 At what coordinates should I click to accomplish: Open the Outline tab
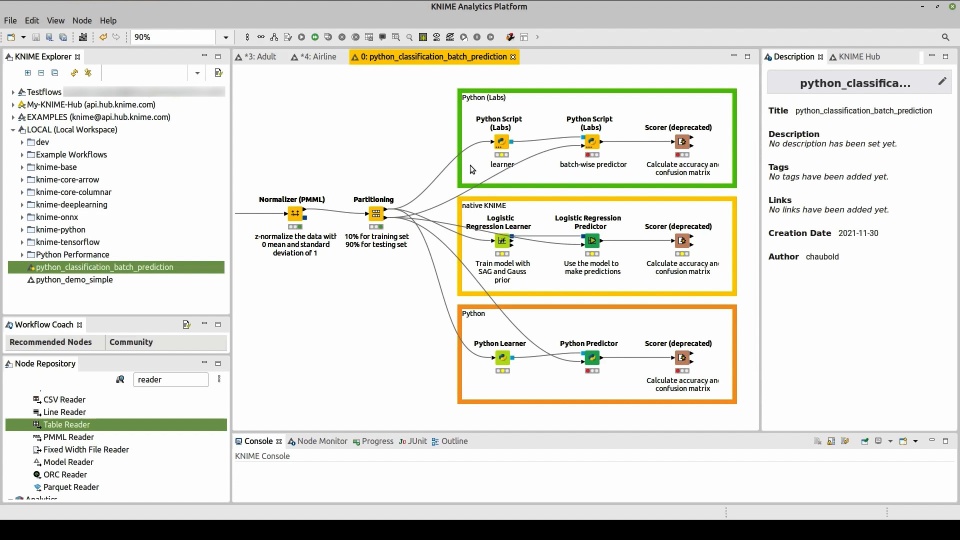coord(449,441)
